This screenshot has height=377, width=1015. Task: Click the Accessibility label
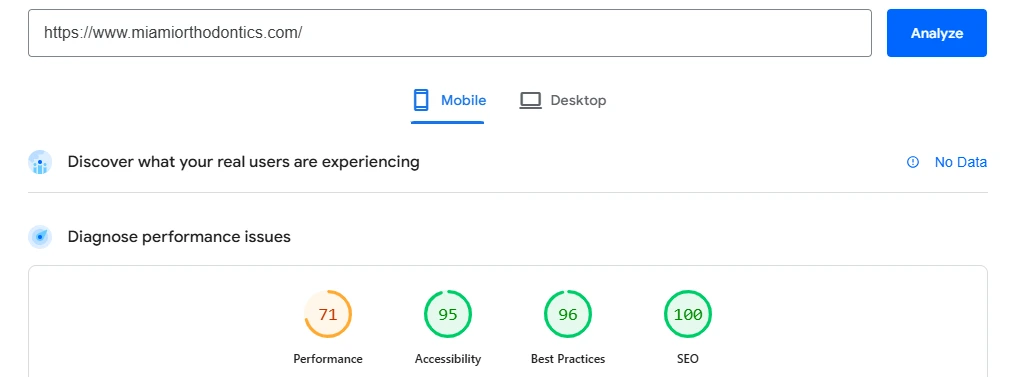(x=448, y=359)
